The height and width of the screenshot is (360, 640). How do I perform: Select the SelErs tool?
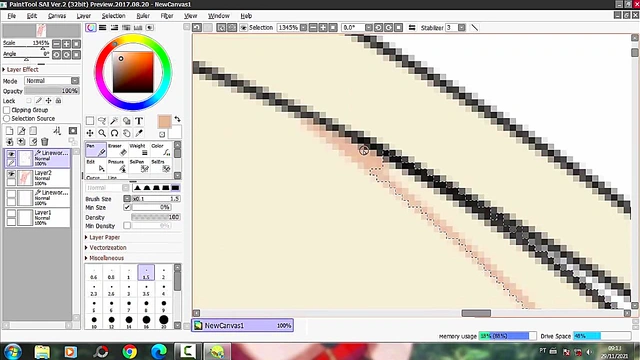tap(160, 165)
